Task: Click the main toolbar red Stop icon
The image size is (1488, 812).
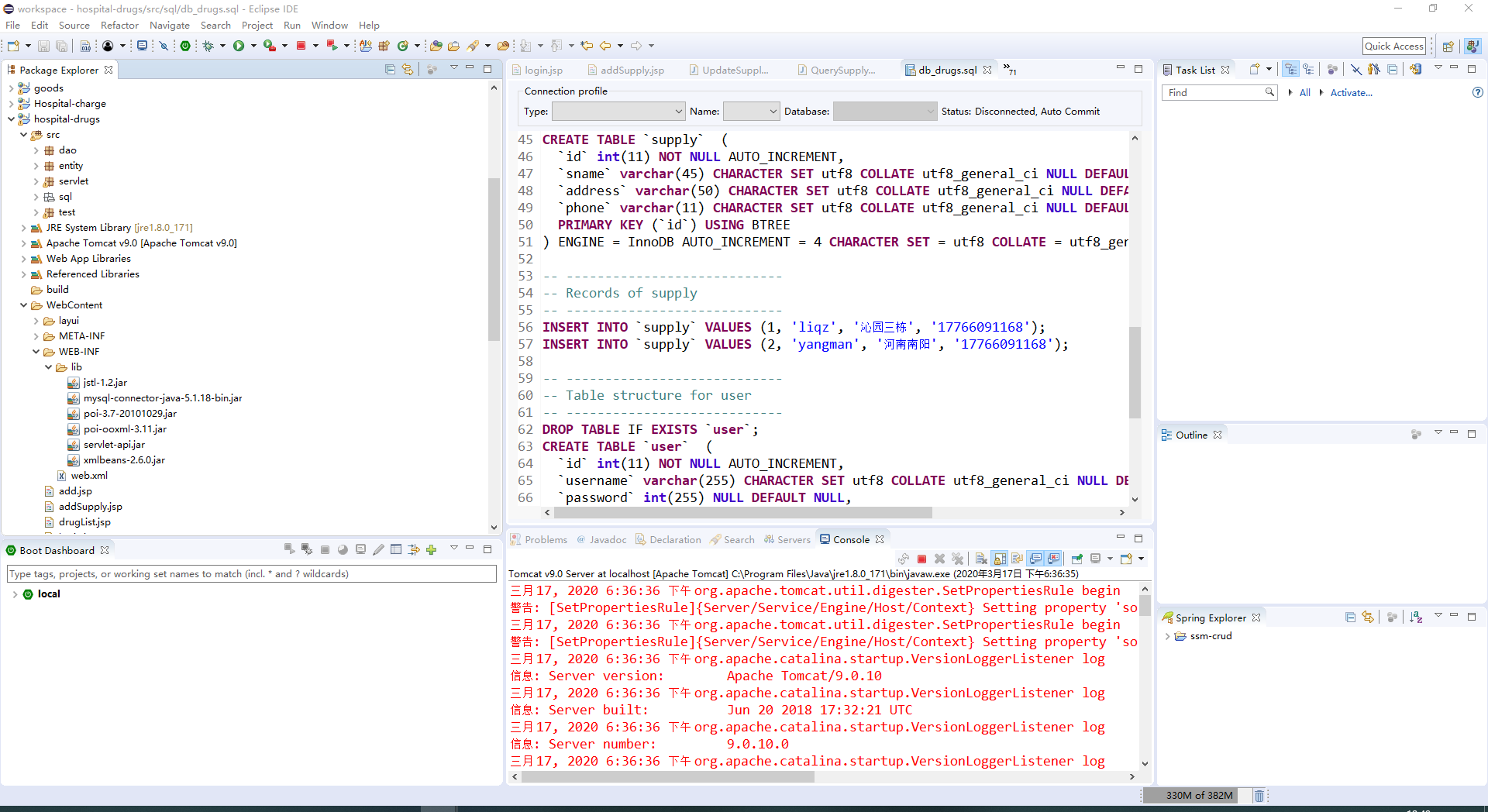Action: coord(301,46)
